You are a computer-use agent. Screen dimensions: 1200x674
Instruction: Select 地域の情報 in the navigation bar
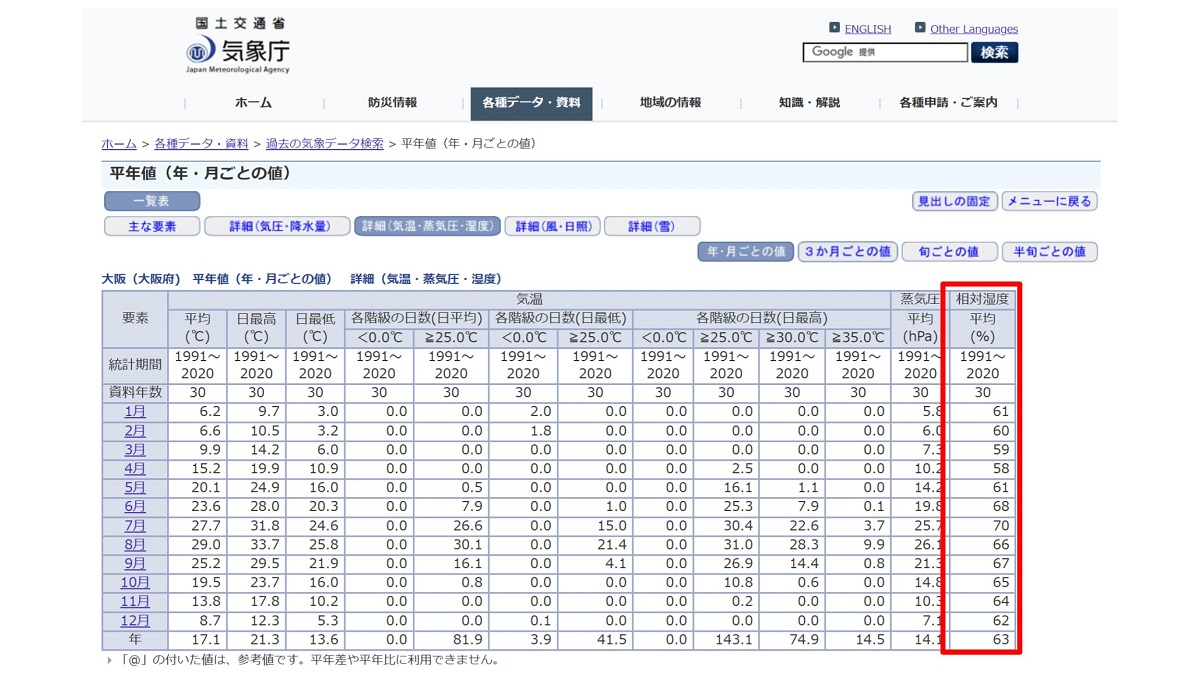click(x=670, y=102)
